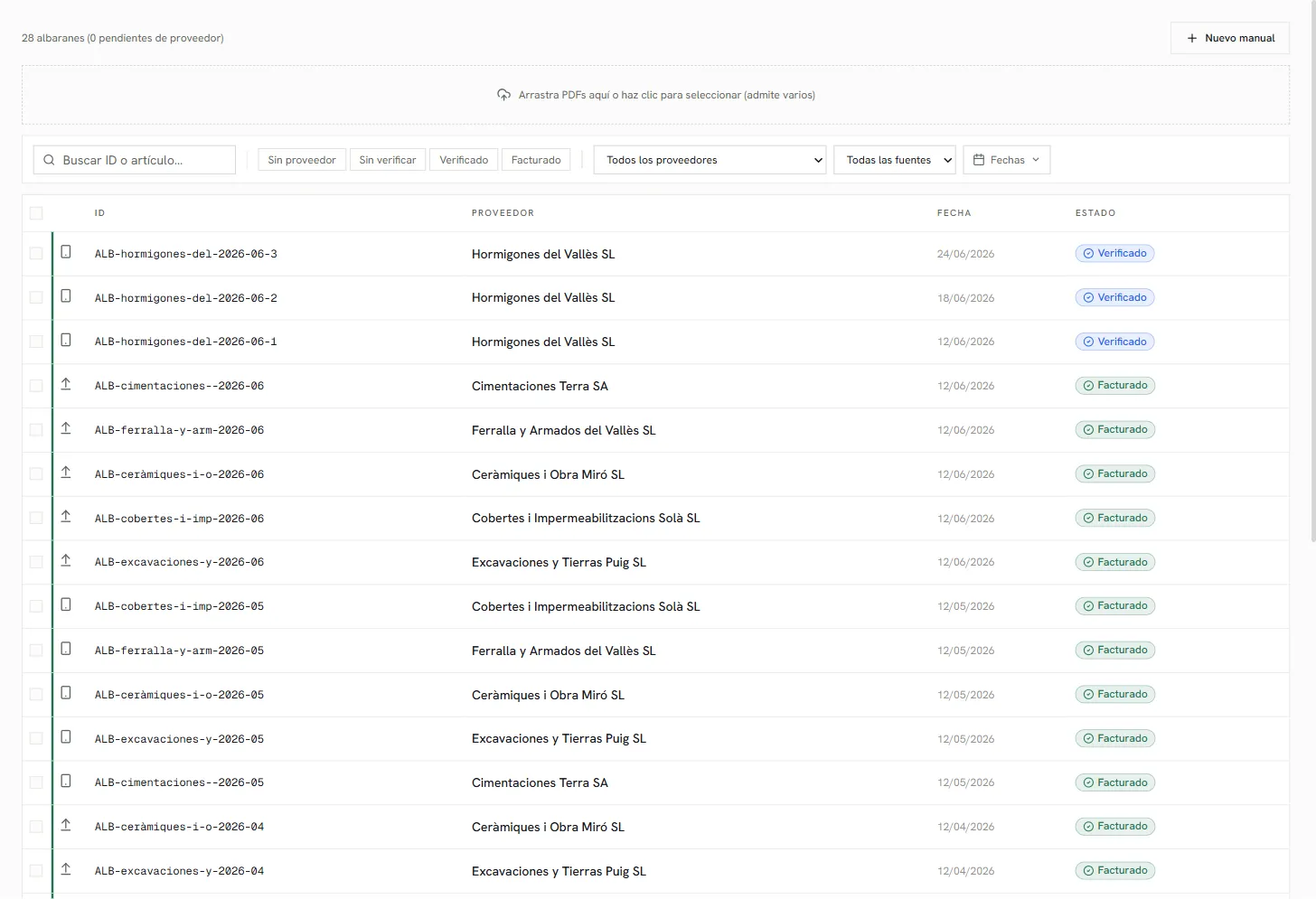Screen dimensions: 1316x899
Task: Click the 28 albaranes count text
Action: pyautogui.click(x=123, y=38)
